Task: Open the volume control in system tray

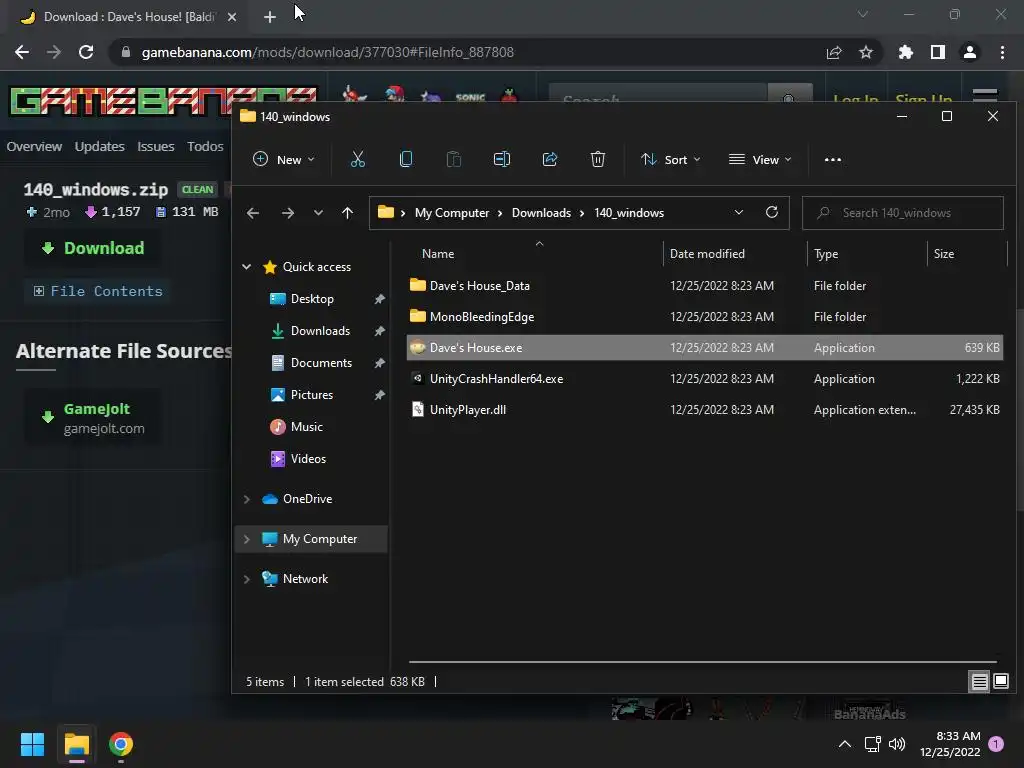Action: (x=897, y=744)
